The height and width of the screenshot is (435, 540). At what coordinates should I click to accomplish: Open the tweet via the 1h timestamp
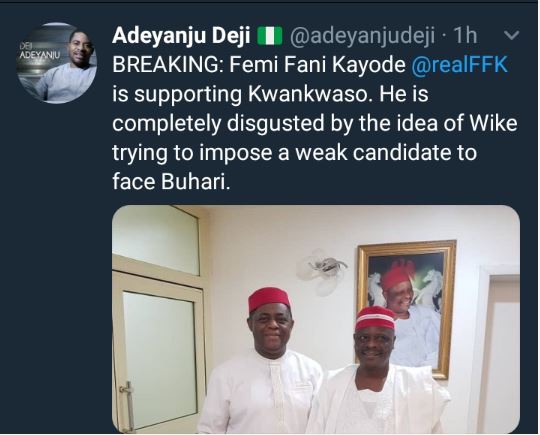[465, 35]
